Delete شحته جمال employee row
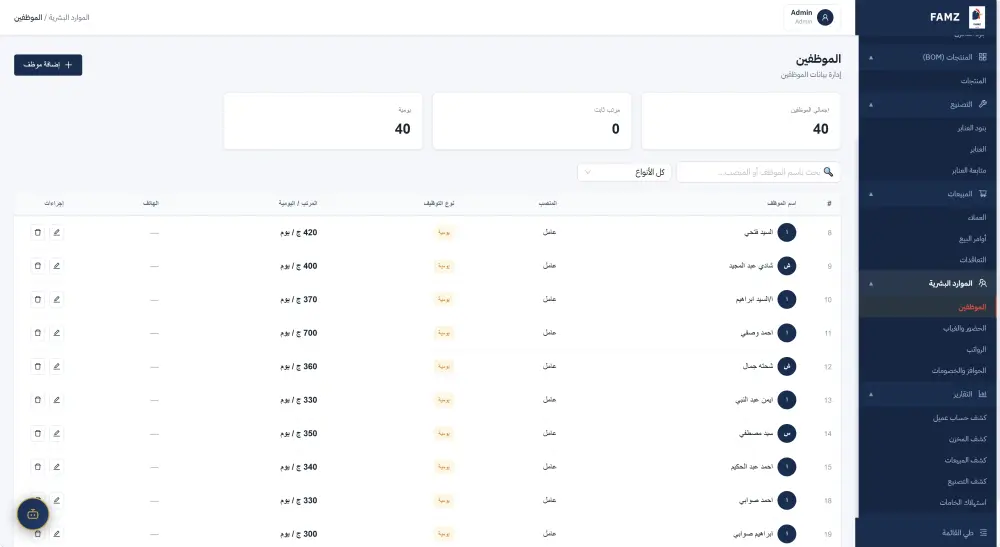This screenshot has height=547, width=1000. tap(38, 367)
